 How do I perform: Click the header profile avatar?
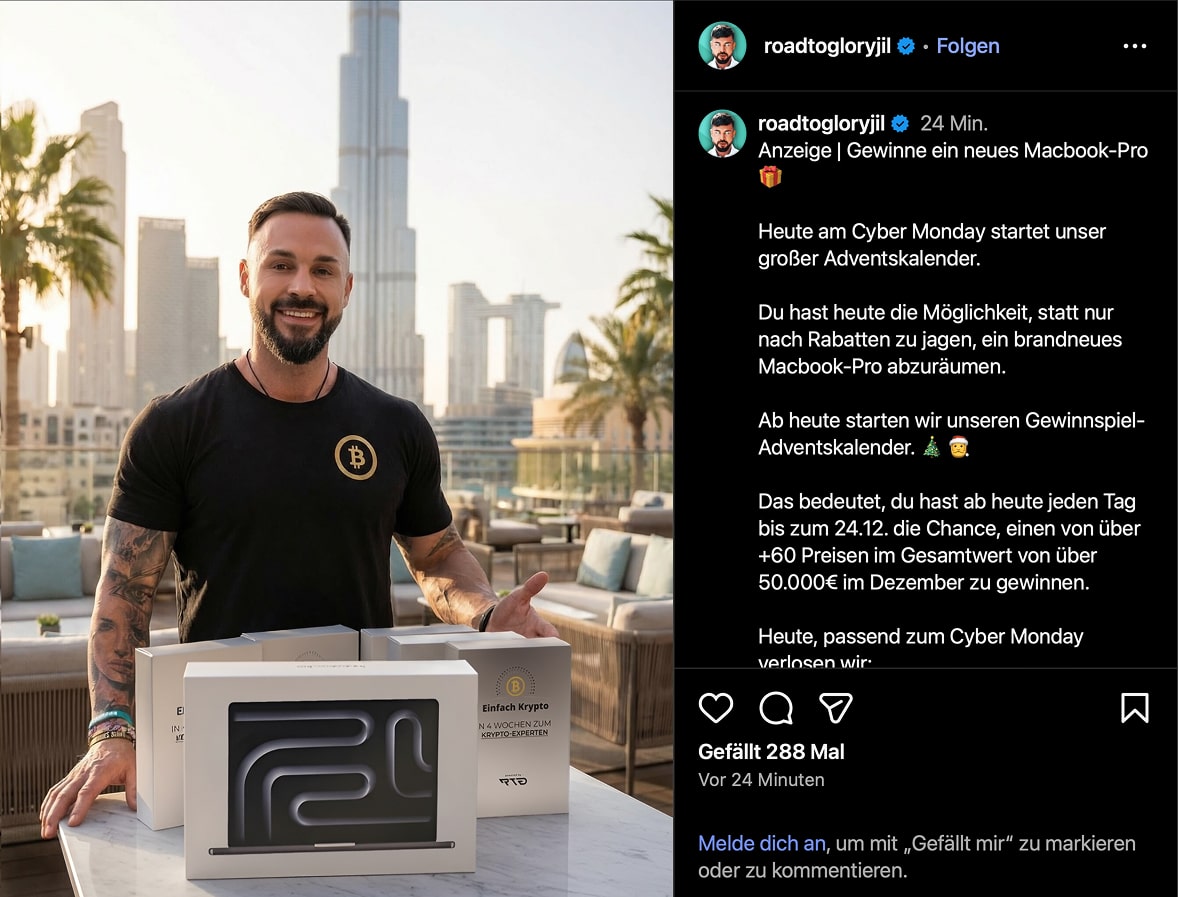pyautogui.click(x=723, y=46)
